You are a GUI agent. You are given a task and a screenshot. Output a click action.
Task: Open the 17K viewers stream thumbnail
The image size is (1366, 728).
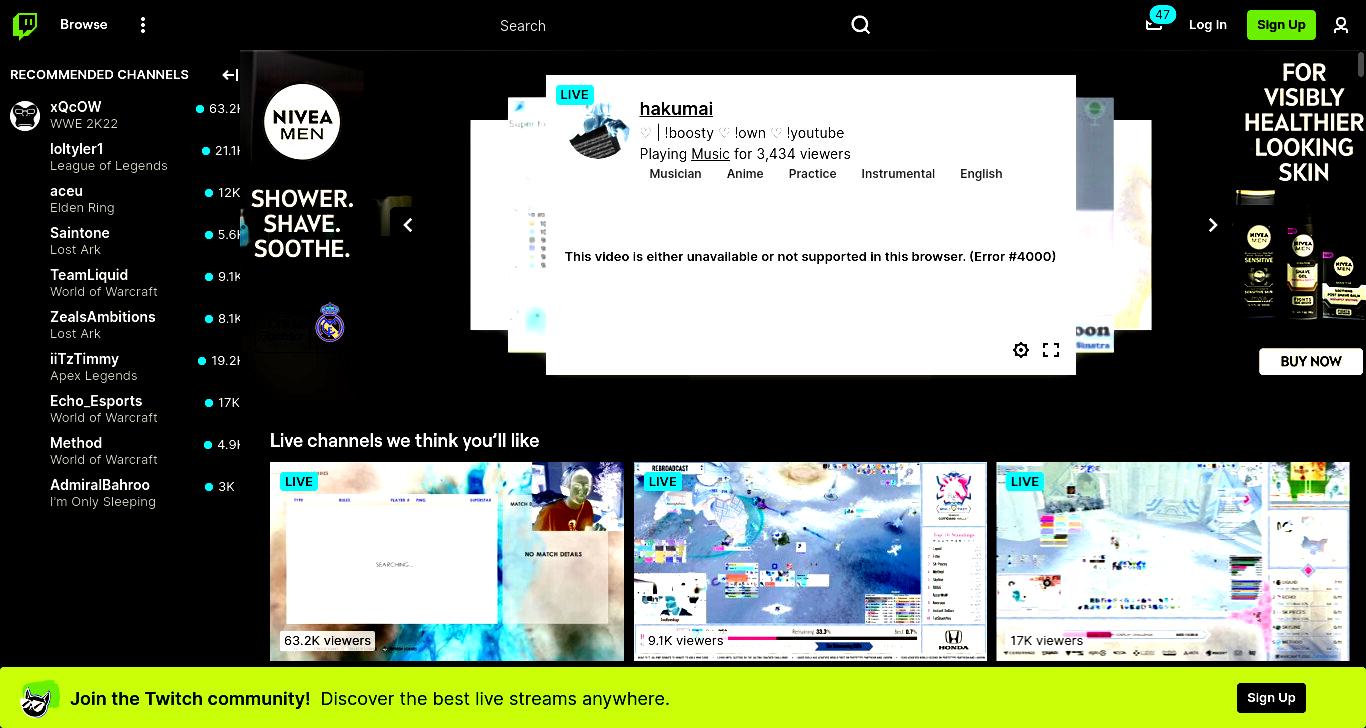(x=1173, y=561)
